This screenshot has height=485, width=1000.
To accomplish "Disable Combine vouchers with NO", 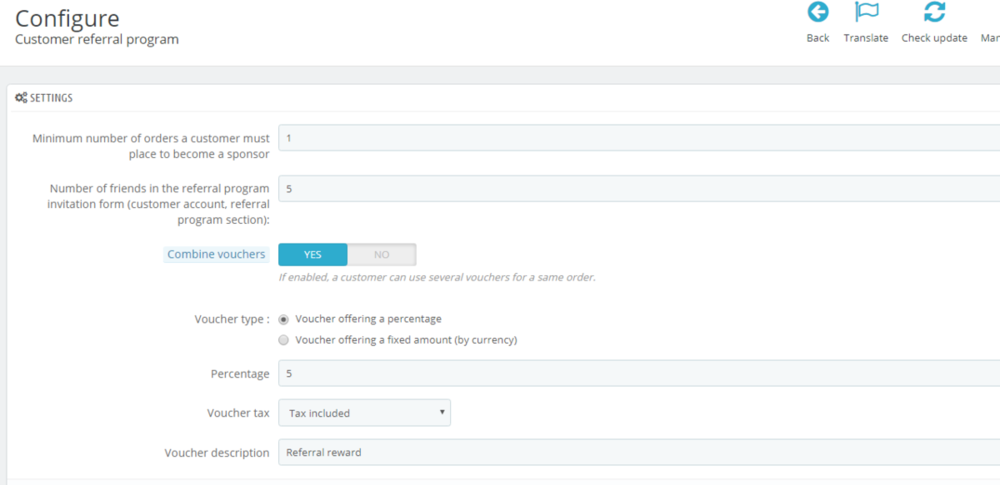I will coord(381,255).
